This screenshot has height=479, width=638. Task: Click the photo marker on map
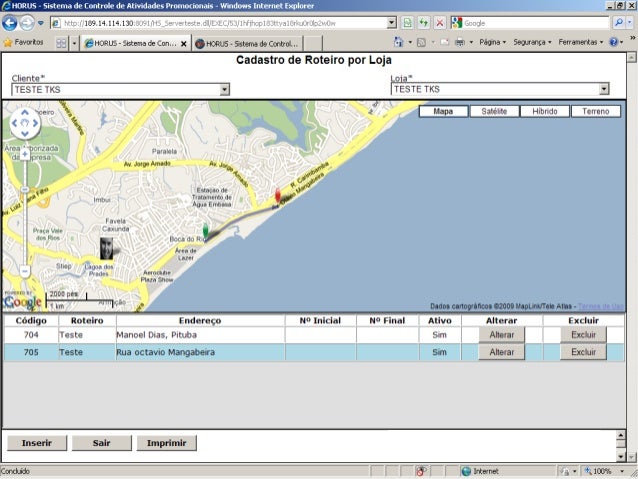click(x=106, y=248)
